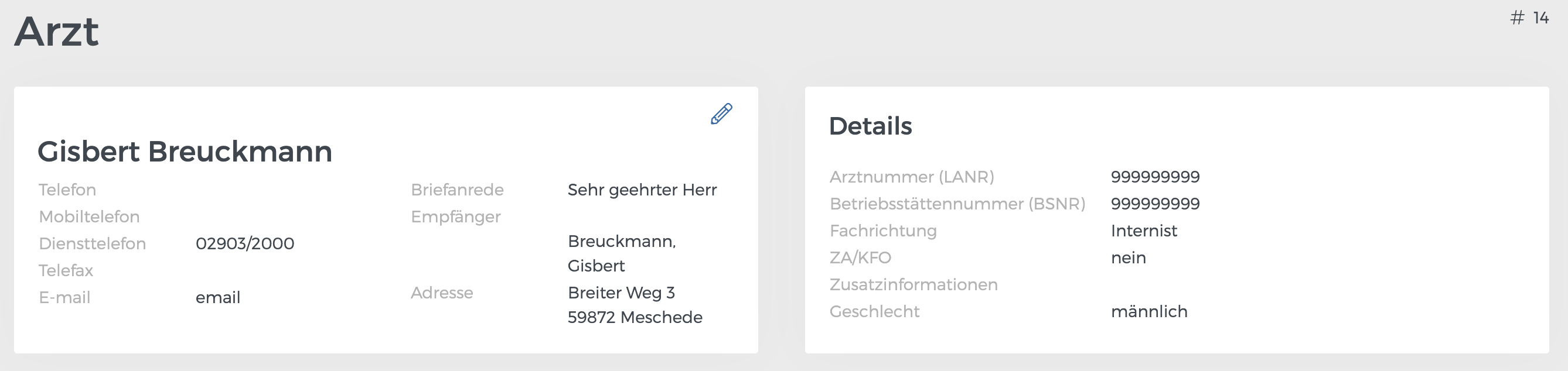The height and width of the screenshot is (371, 1568).
Task: Click the empty Telefon field
Action: click(x=68, y=190)
